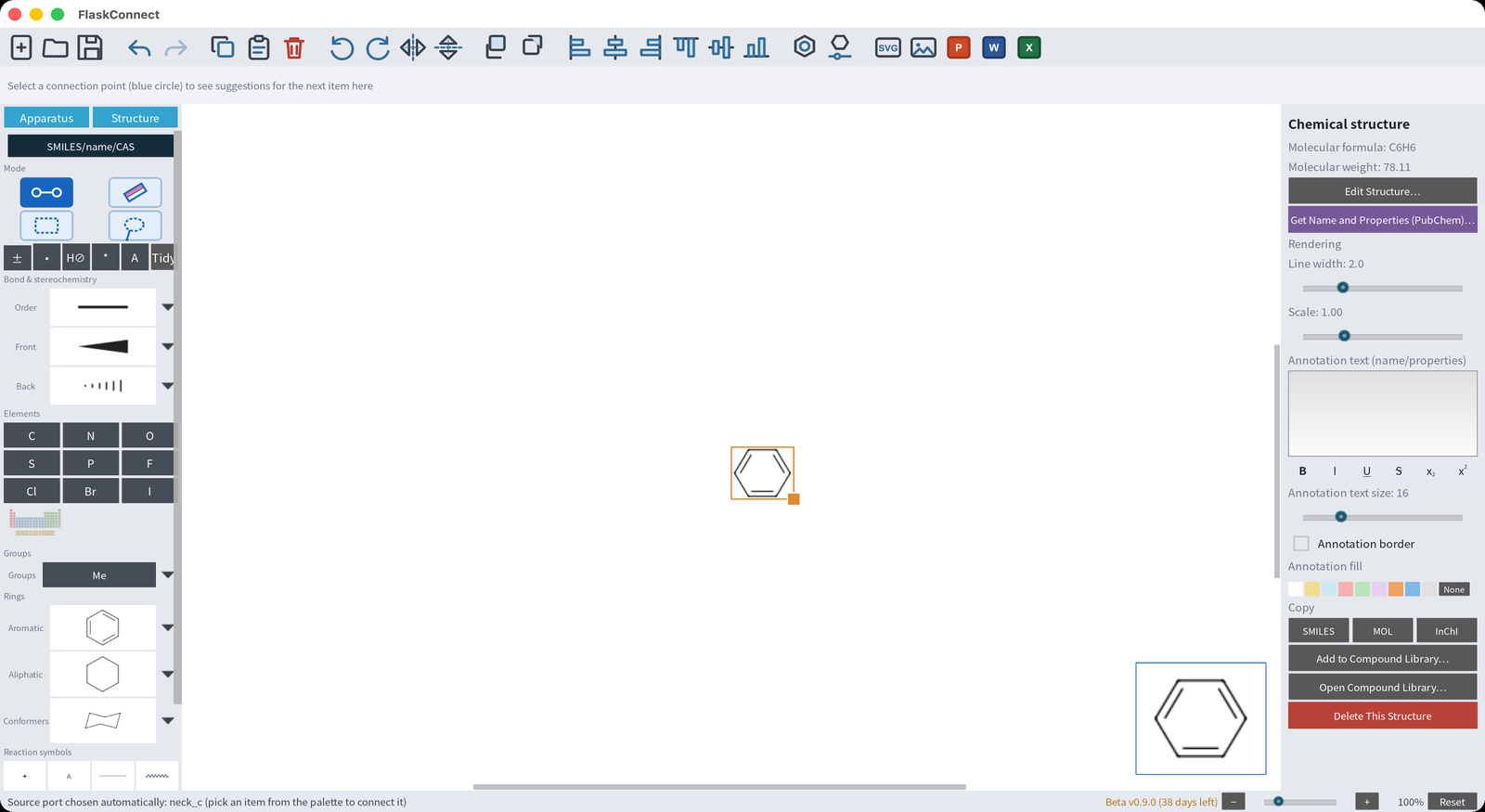1485x812 pixels.
Task: Select the eraser mode
Action: pyautogui.click(x=136, y=192)
